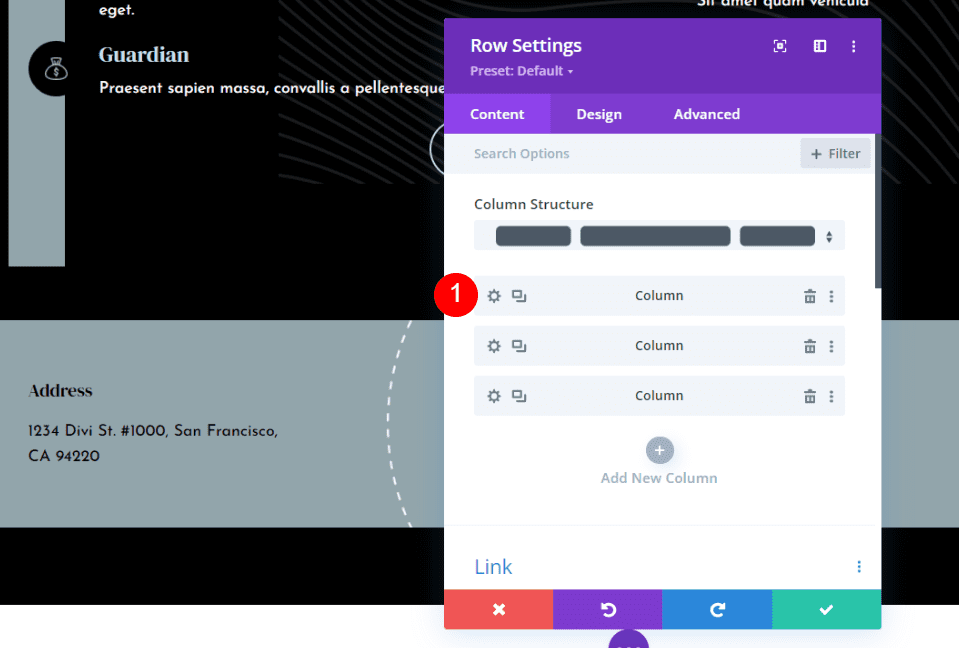Click the Search Options field

[x=600, y=153]
